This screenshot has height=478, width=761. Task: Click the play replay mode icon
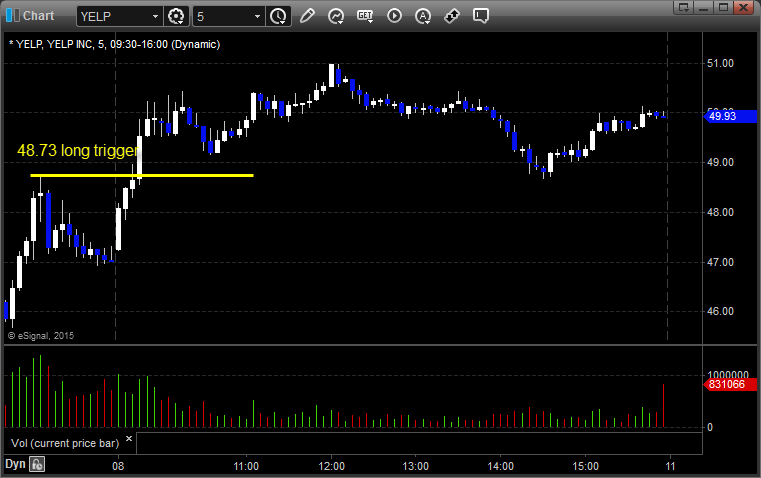[394, 16]
